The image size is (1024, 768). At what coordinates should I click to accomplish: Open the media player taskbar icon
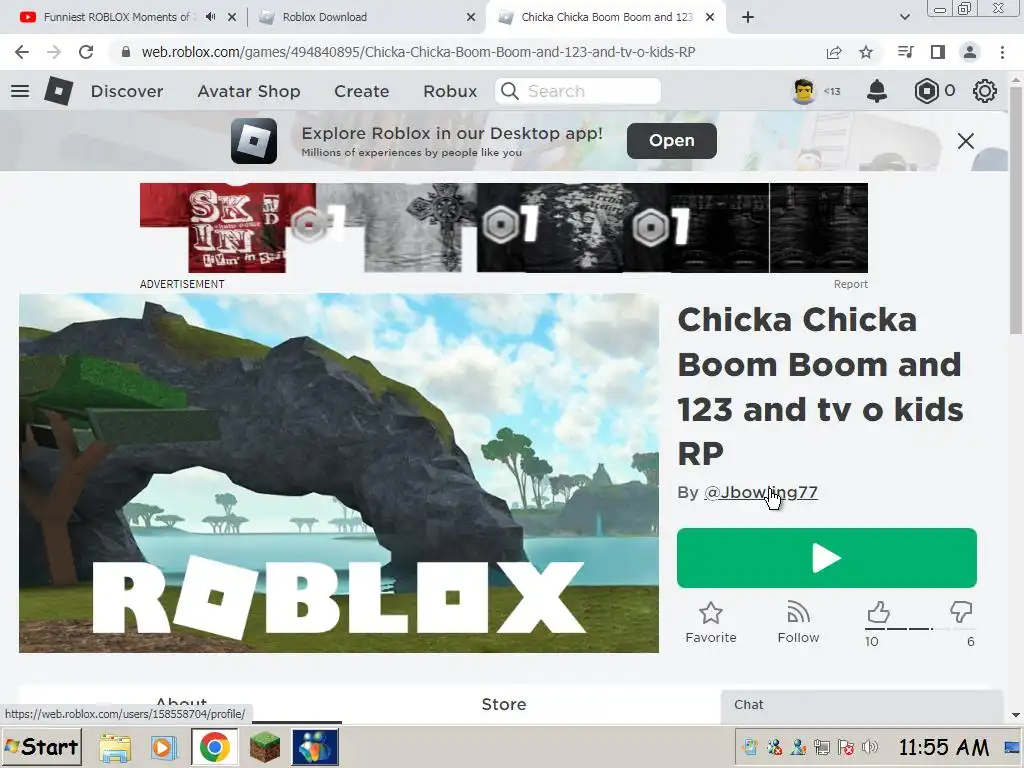tap(164, 748)
